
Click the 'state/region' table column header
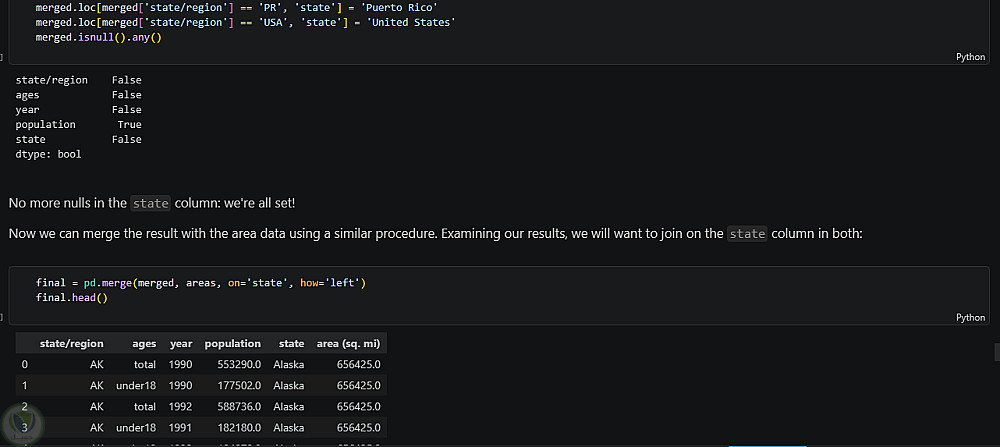tap(71, 344)
